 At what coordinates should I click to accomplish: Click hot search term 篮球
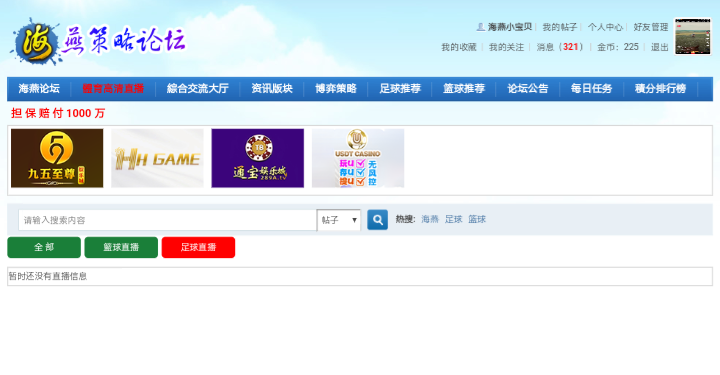(477, 219)
